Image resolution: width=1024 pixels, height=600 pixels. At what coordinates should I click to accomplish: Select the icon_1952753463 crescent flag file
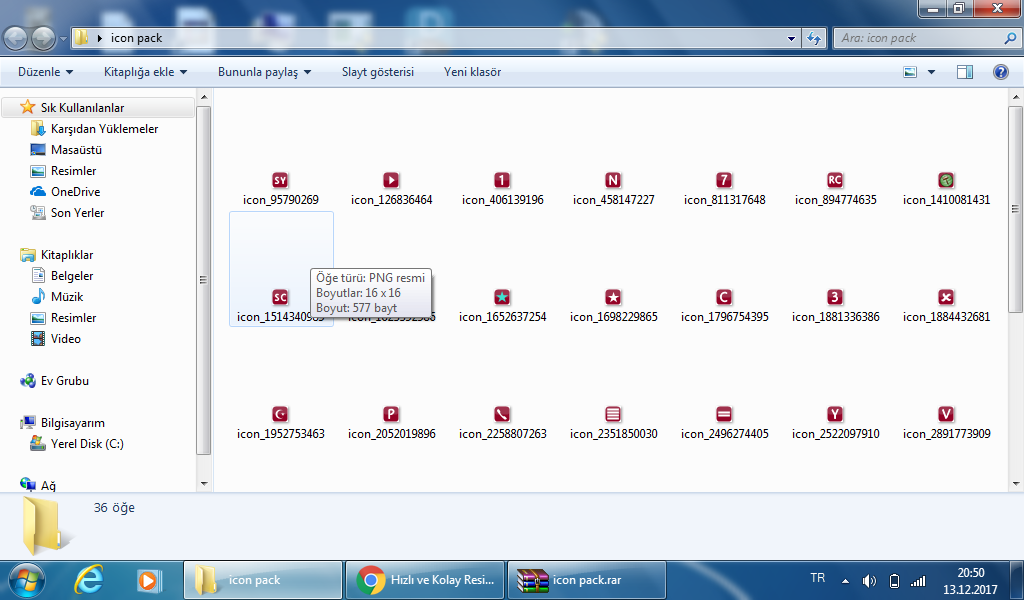point(280,423)
